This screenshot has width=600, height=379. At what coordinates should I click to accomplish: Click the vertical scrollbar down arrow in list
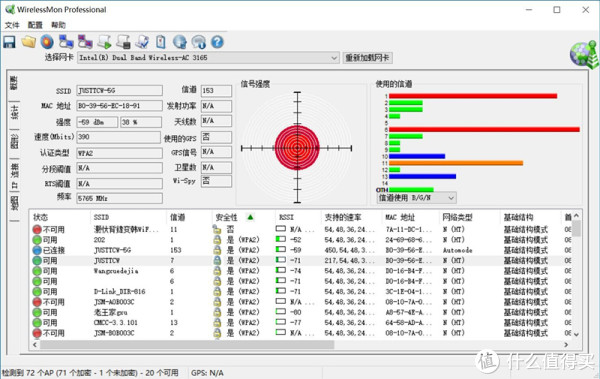point(576,334)
